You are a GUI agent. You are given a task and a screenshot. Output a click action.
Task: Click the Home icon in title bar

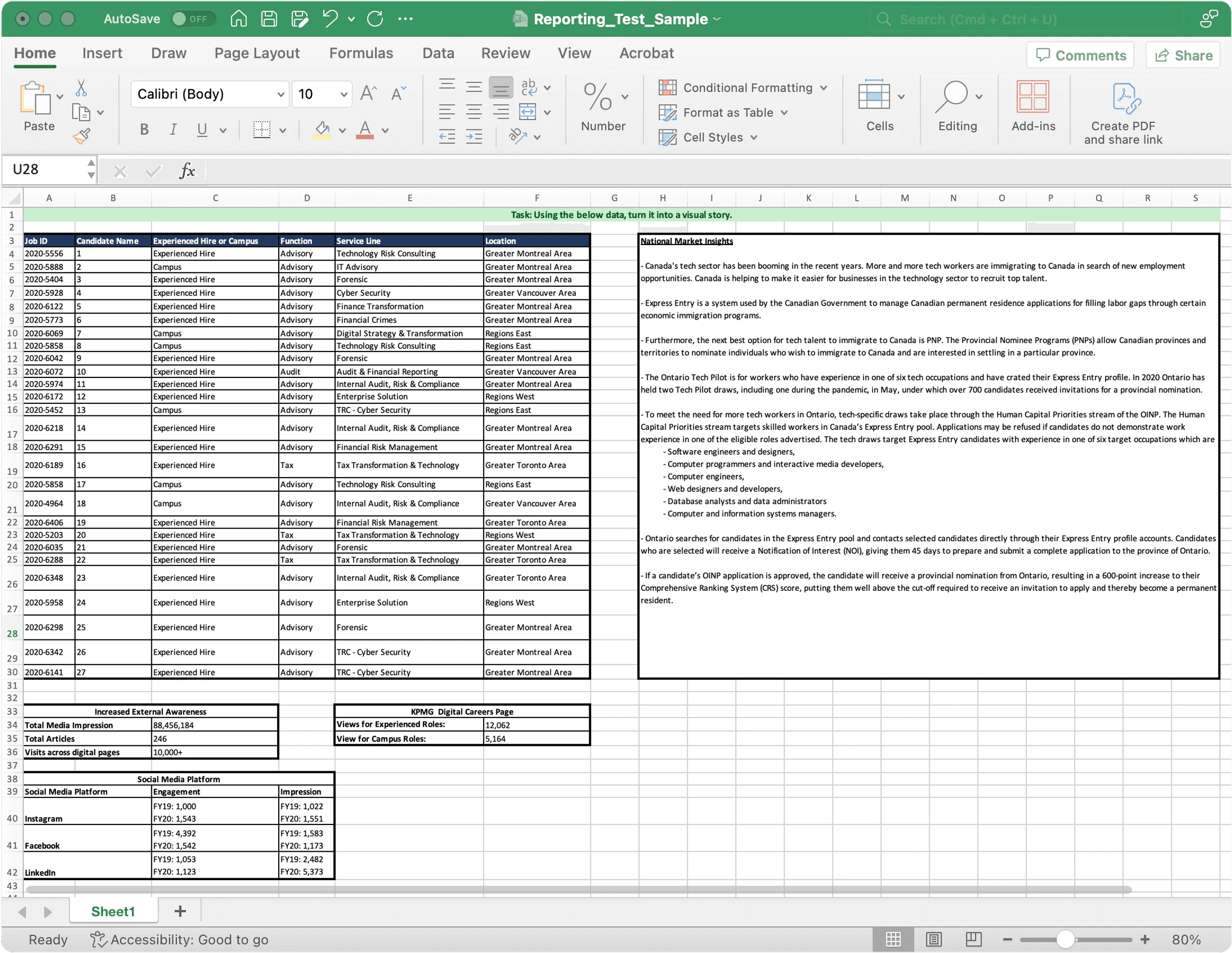click(x=239, y=18)
